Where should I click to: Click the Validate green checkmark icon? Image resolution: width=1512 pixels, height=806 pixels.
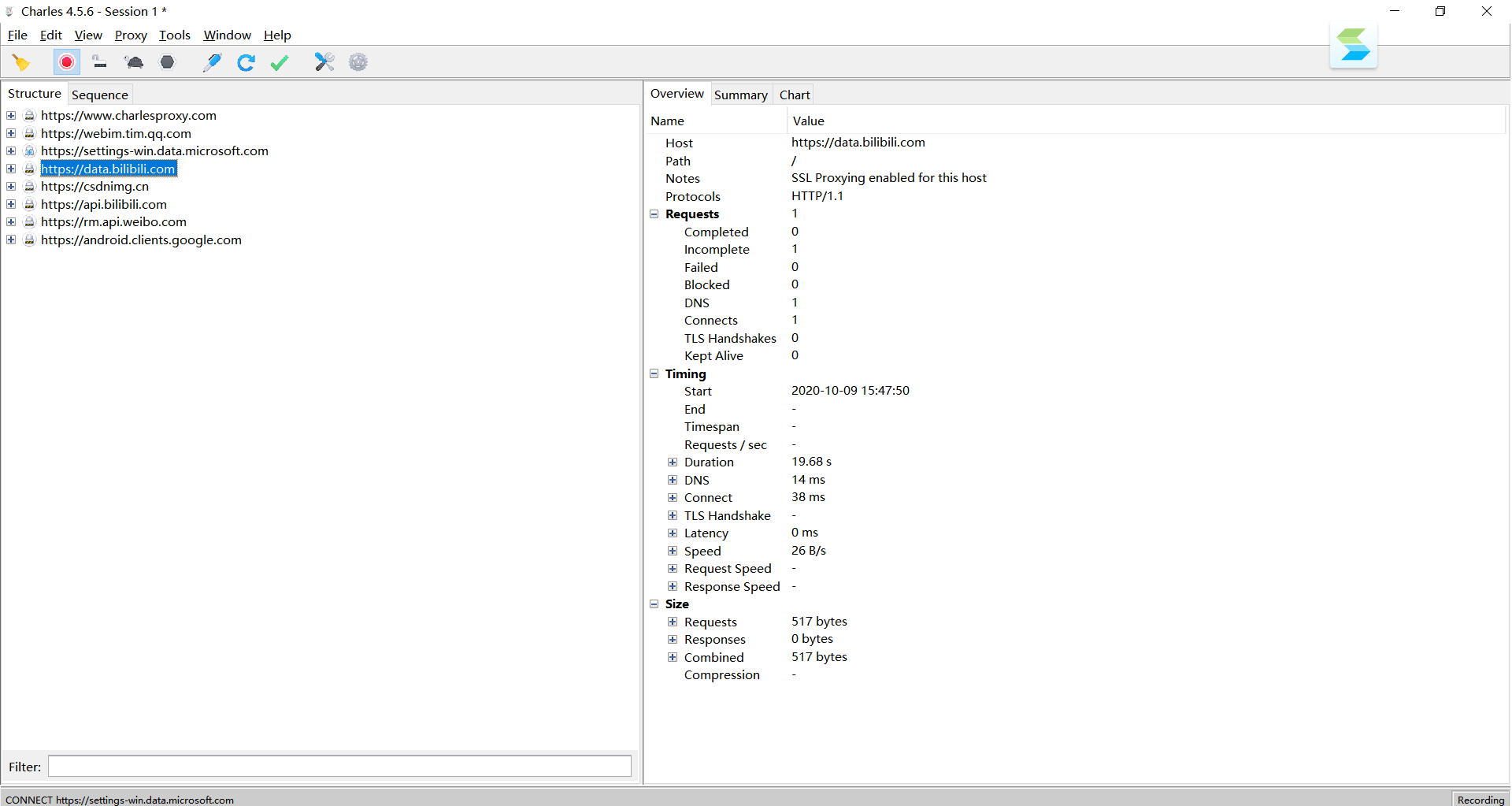(x=280, y=62)
